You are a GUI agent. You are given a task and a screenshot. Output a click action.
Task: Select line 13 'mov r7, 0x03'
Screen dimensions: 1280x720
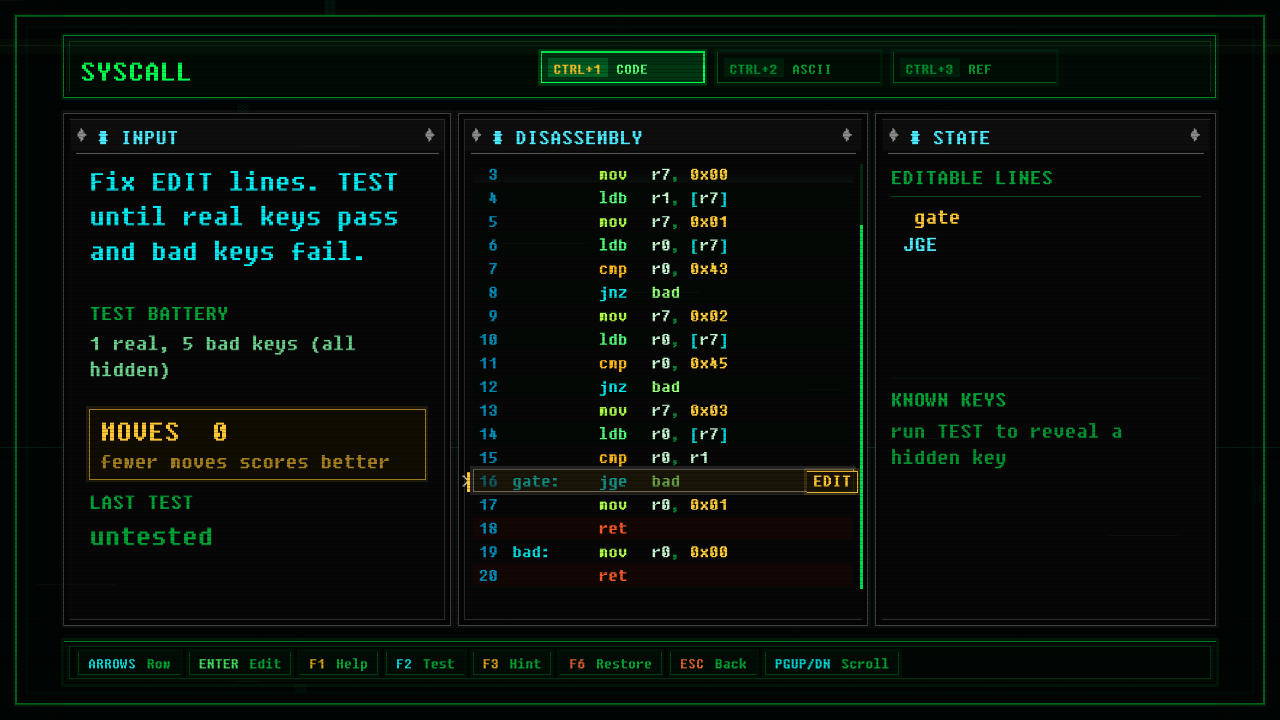664,411
